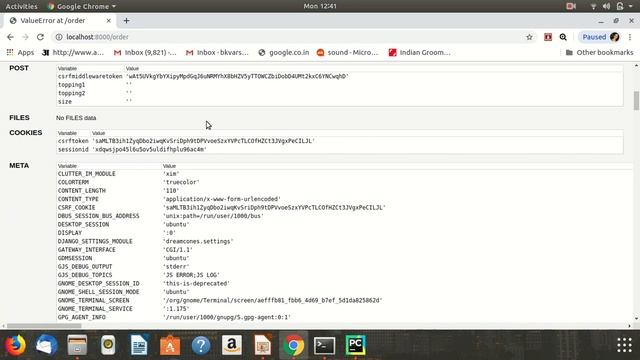This screenshot has height=360, width=640.
Task: Click the topping1 row in POST table
Action: pos(340,85)
